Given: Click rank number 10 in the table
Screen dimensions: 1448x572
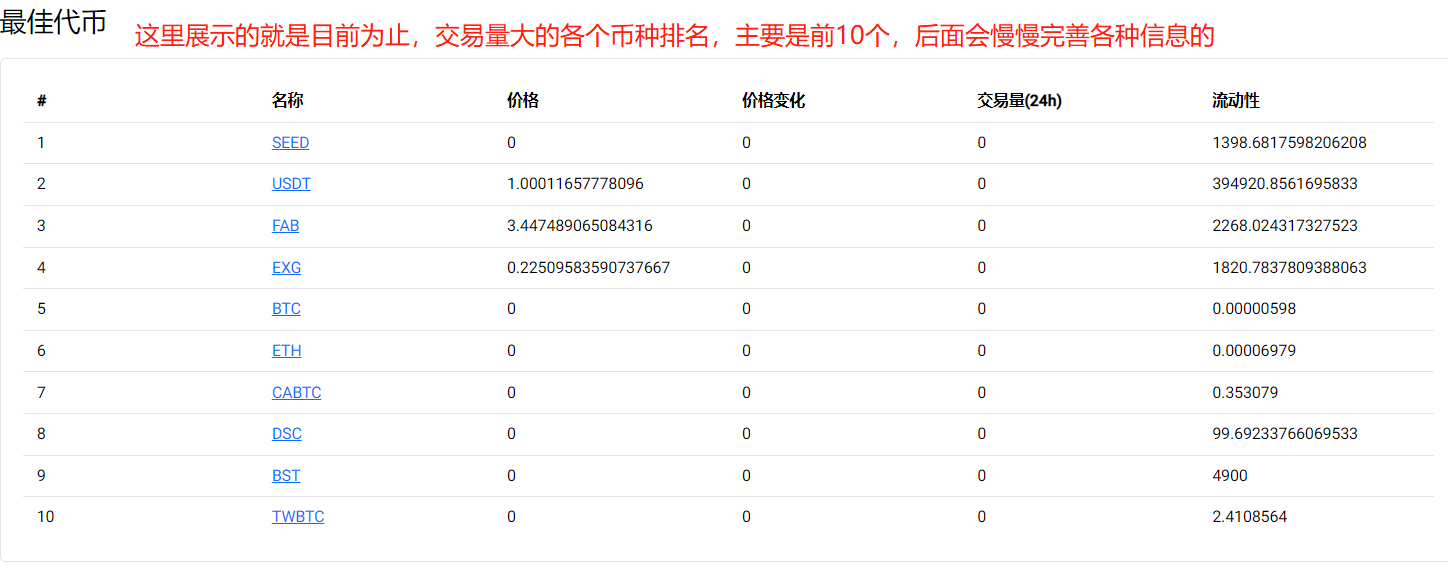Looking at the screenshot, I should click(45, 517).
